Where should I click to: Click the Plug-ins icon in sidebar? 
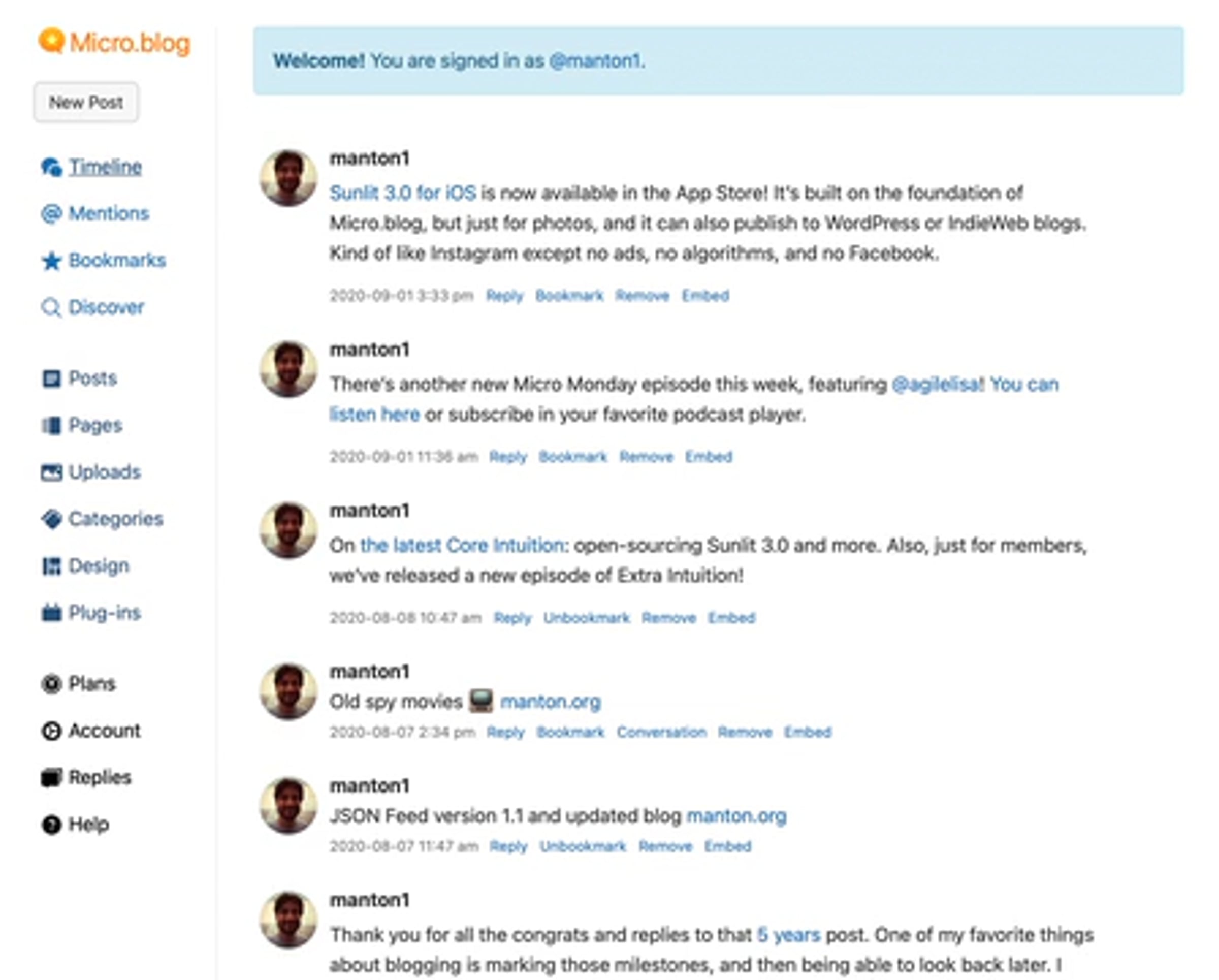51,612
